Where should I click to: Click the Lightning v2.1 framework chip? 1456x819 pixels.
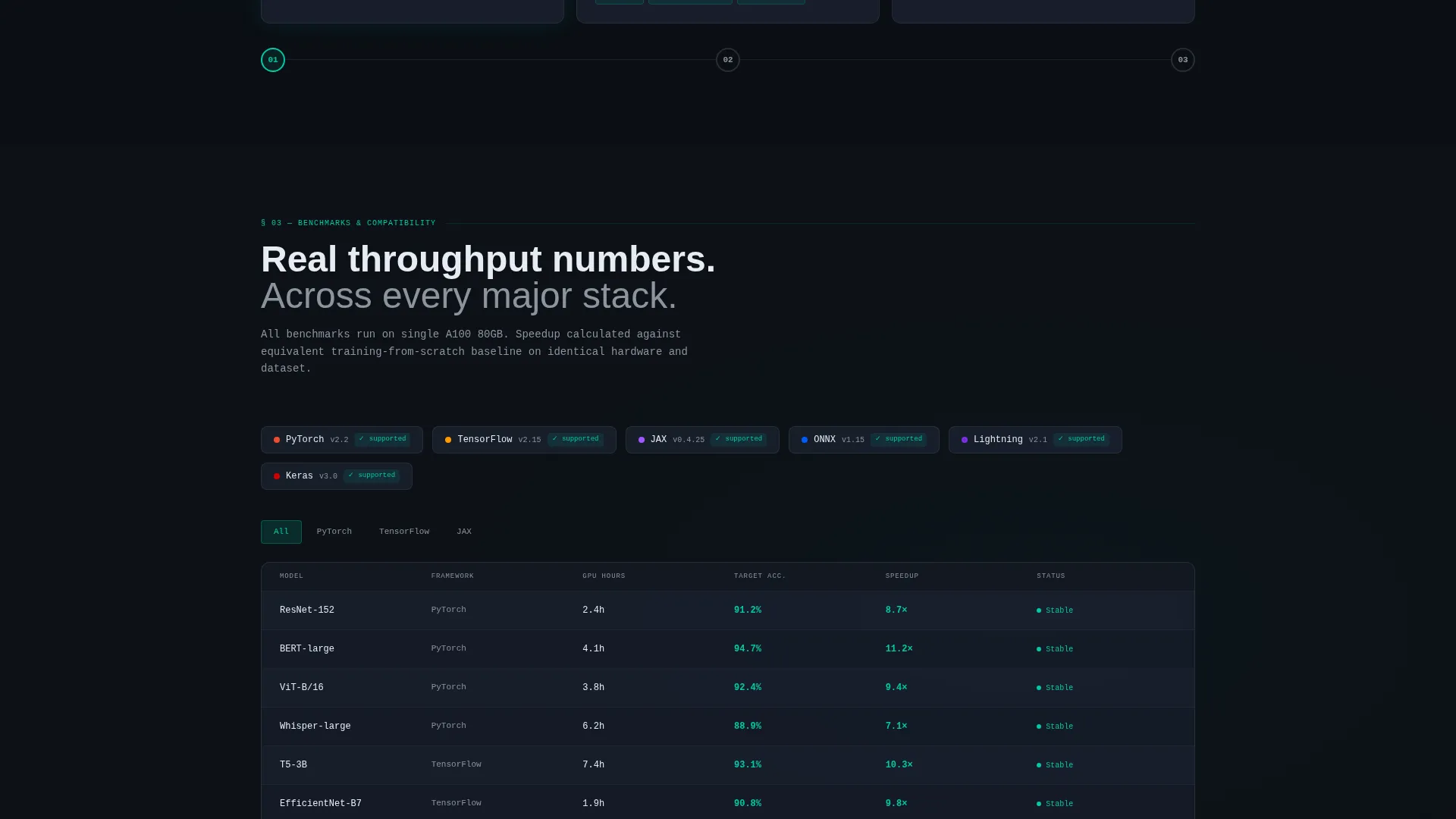coord(1035,440)
